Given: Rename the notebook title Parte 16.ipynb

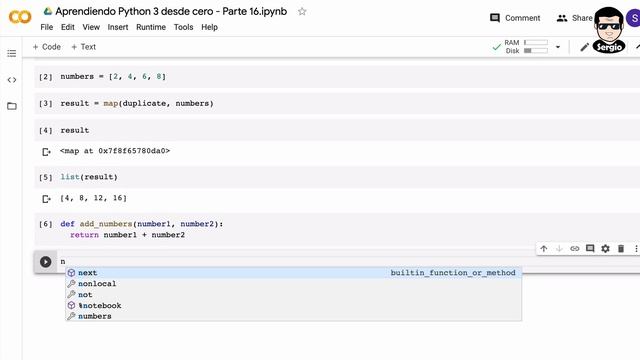Looking at the screenshot, I should (x=171, y=11).
